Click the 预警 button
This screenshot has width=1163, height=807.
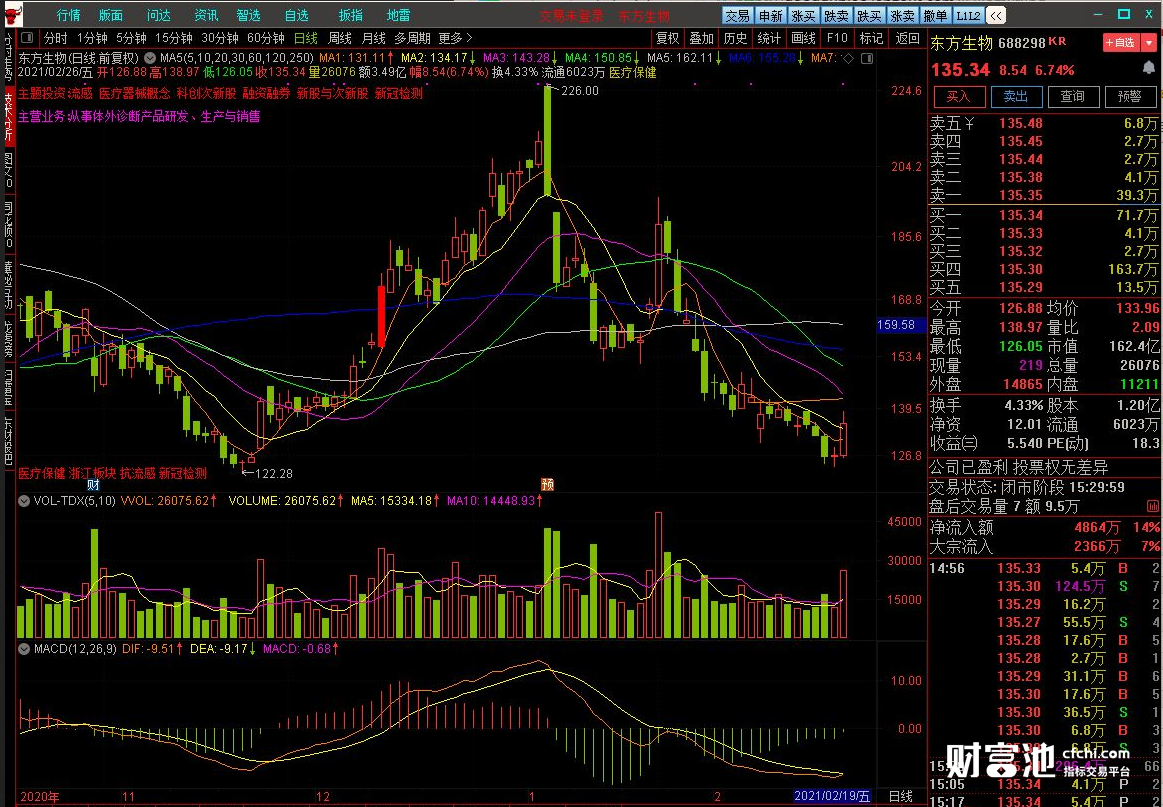[x=1130, y=96]
